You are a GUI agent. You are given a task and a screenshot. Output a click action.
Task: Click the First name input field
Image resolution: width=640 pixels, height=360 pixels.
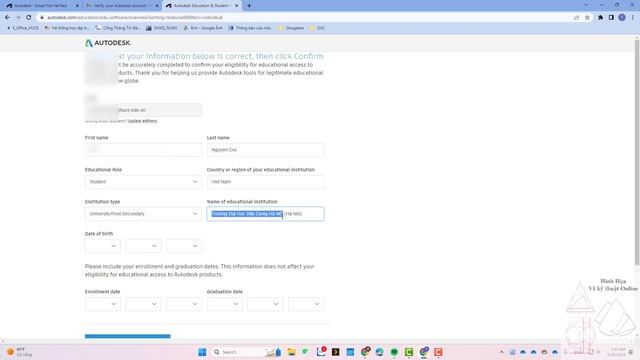[143, 150]
